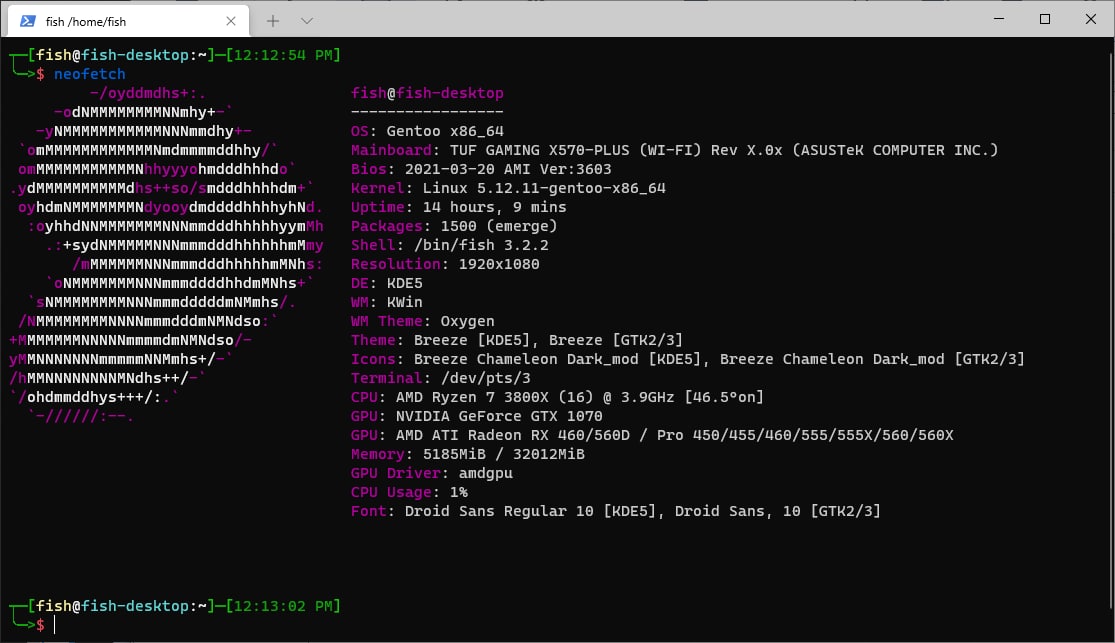Click the Gentoo ASCII art logo
The height and width of the screenshot is (643, 1115).
click(167, 255)
